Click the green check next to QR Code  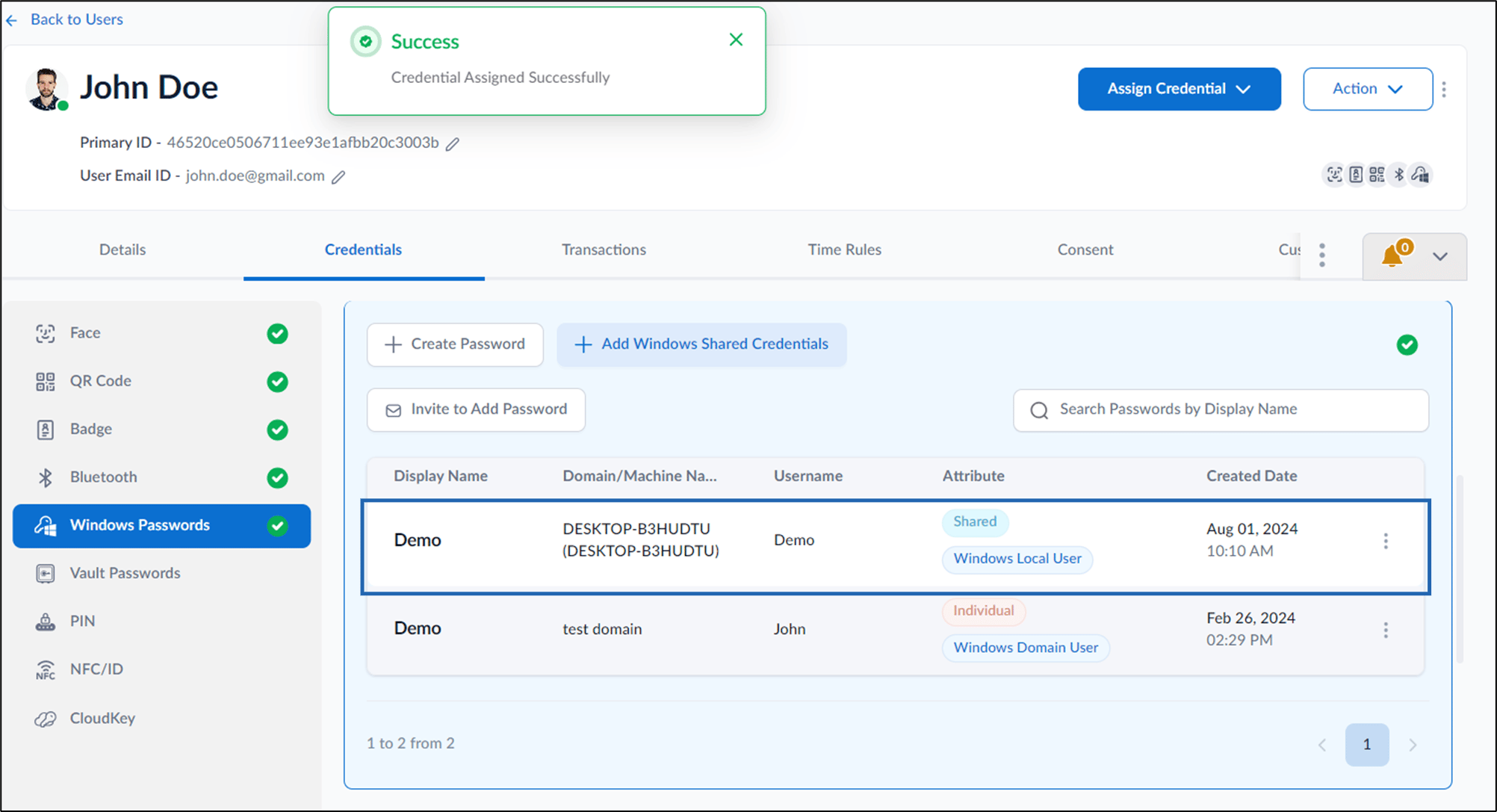(278, 382)
